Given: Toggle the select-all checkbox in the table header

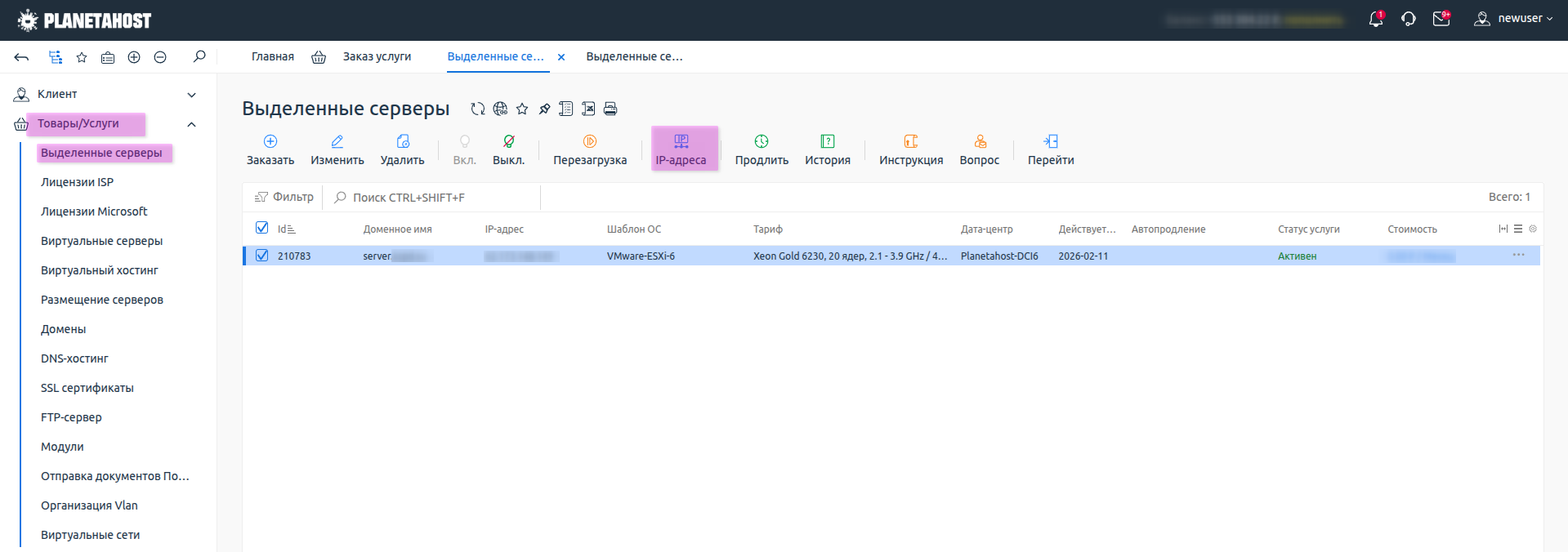Looking at the screenshot, I should tap(262, 228).
